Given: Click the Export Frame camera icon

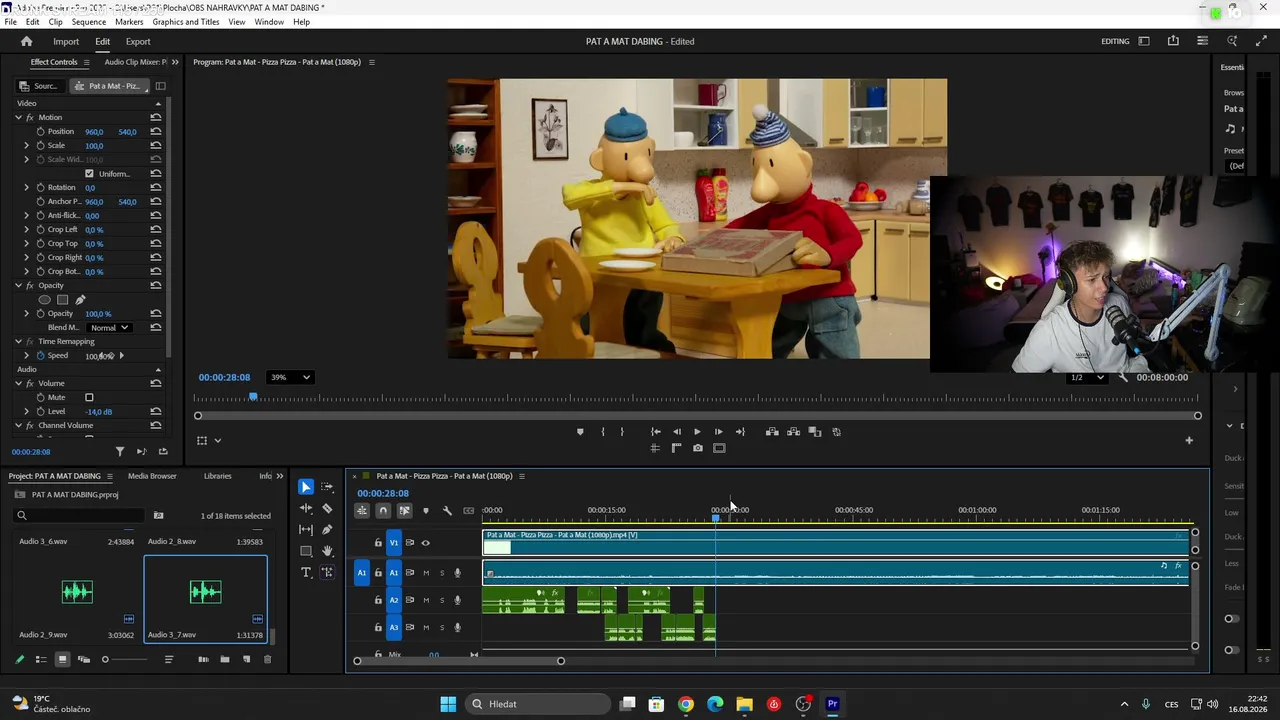Looking at the screenshot, I should pyautogui.click(x=698, y=448).
